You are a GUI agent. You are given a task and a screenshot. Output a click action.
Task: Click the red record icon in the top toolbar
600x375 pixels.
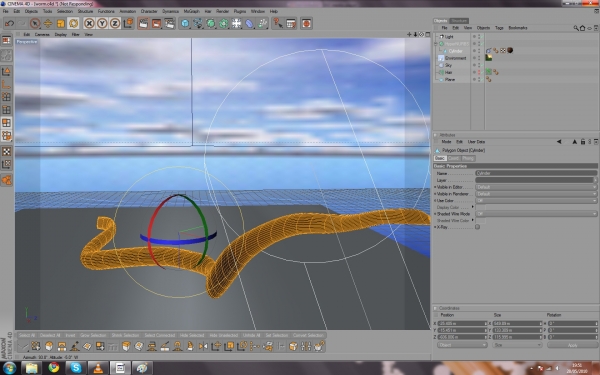point(306,23)
